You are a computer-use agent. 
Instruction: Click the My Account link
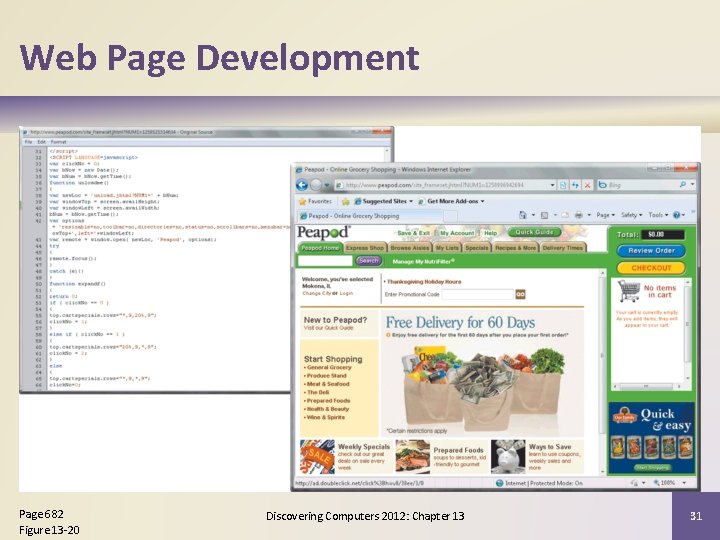click(x=456, y=233)
